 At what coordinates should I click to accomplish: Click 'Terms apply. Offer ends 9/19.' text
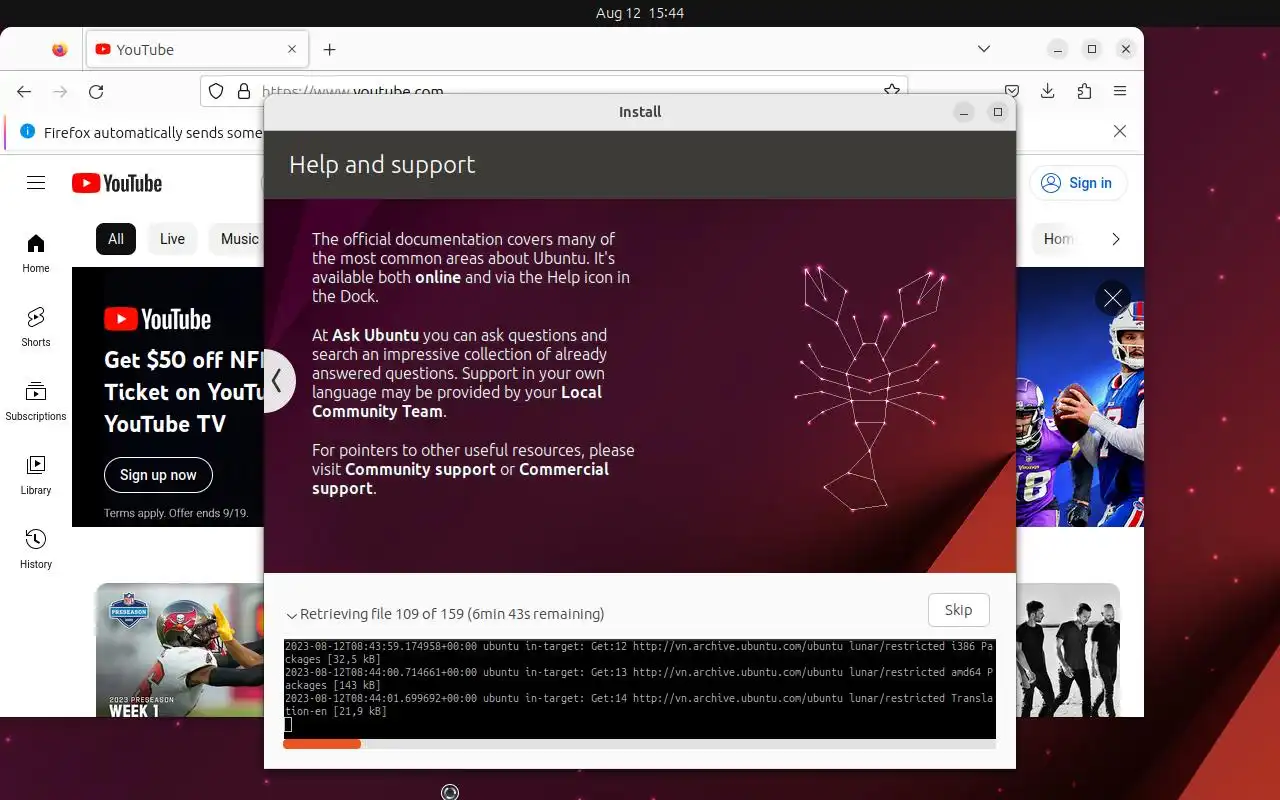(176, 513)
